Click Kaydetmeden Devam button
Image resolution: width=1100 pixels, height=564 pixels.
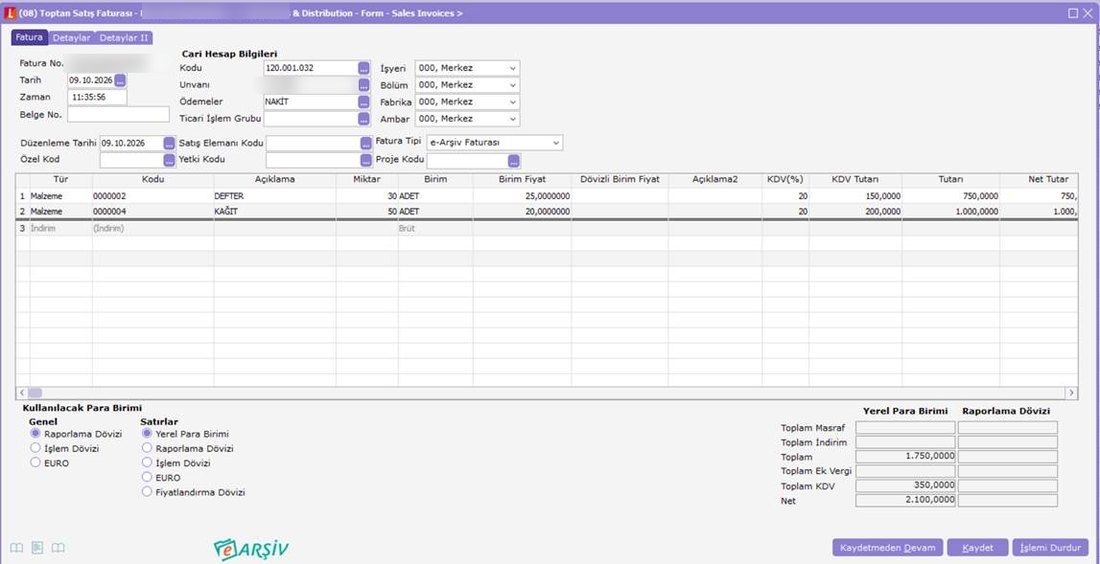tap(887, 548)
